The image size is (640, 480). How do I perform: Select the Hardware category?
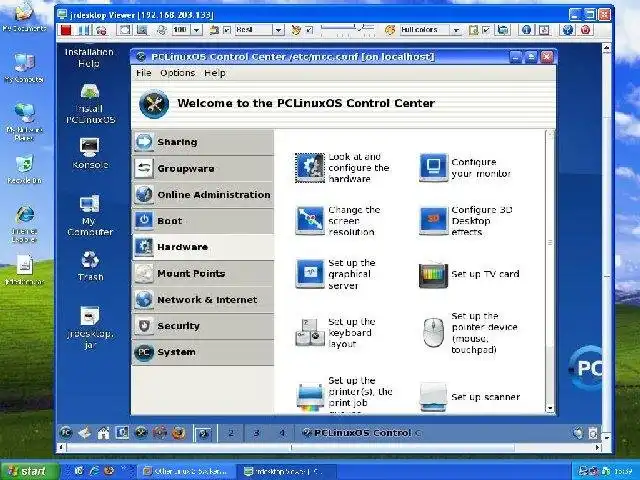coord(203,247)
